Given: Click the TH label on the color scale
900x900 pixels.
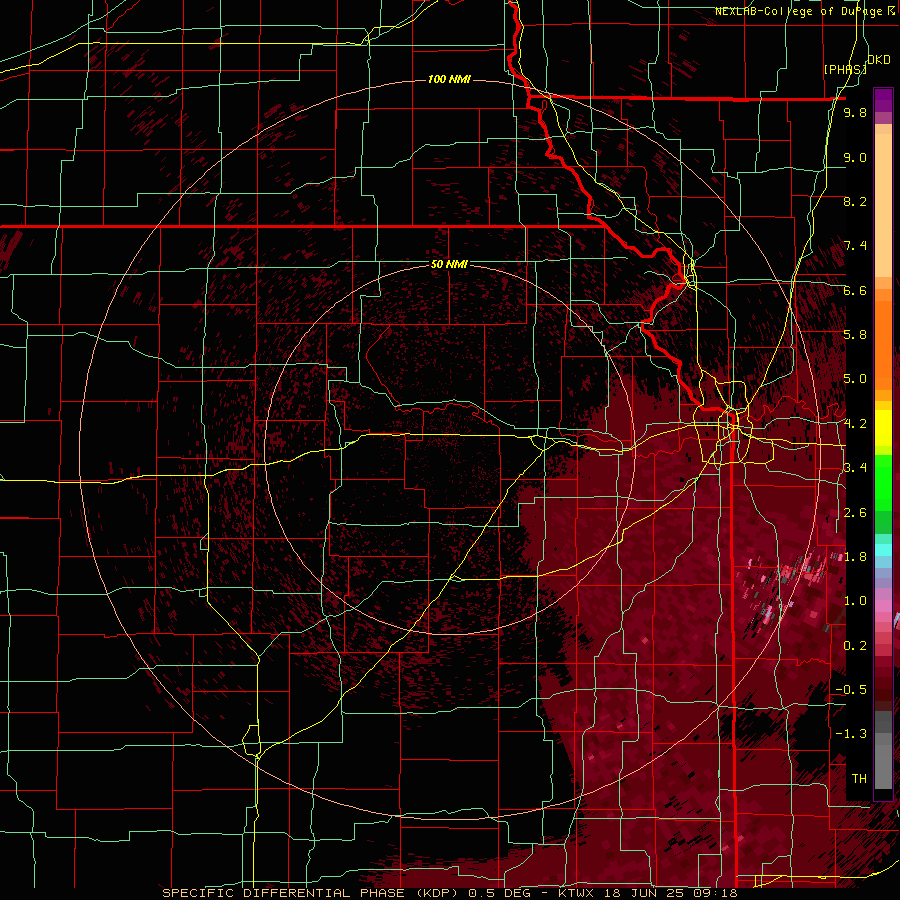Looking at the screenshot, I should click(x=859, y=779).
